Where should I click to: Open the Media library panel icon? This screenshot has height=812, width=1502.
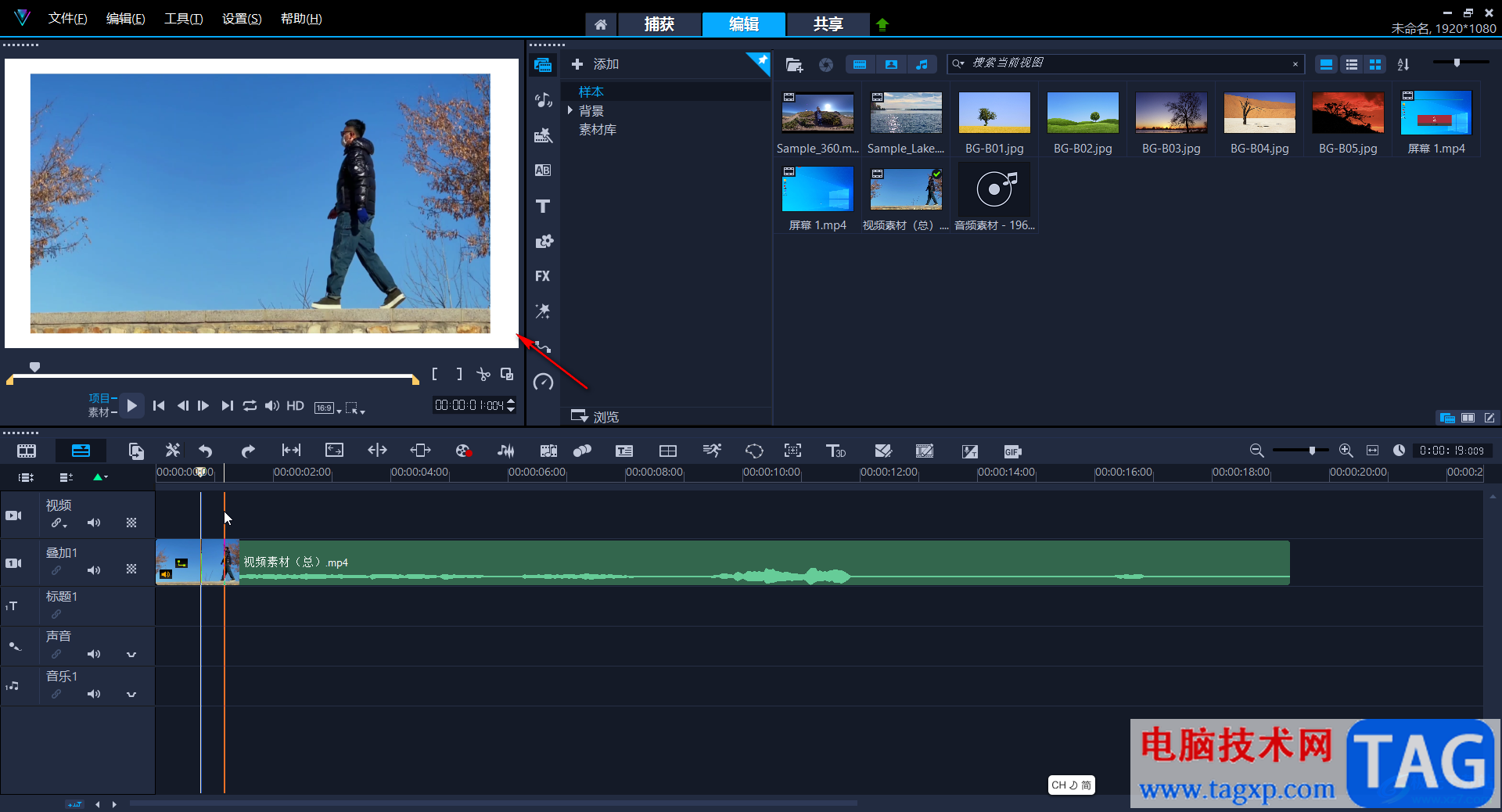point(543,65)
